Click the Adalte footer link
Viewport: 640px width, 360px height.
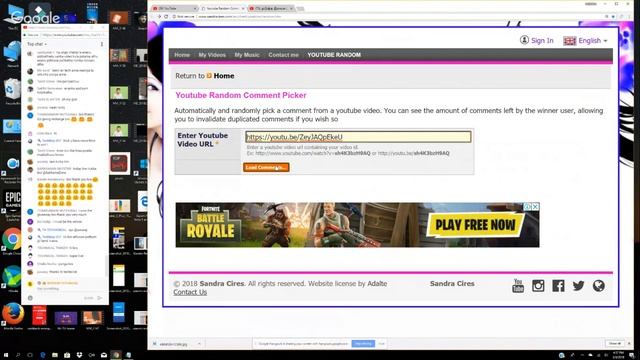377,283
